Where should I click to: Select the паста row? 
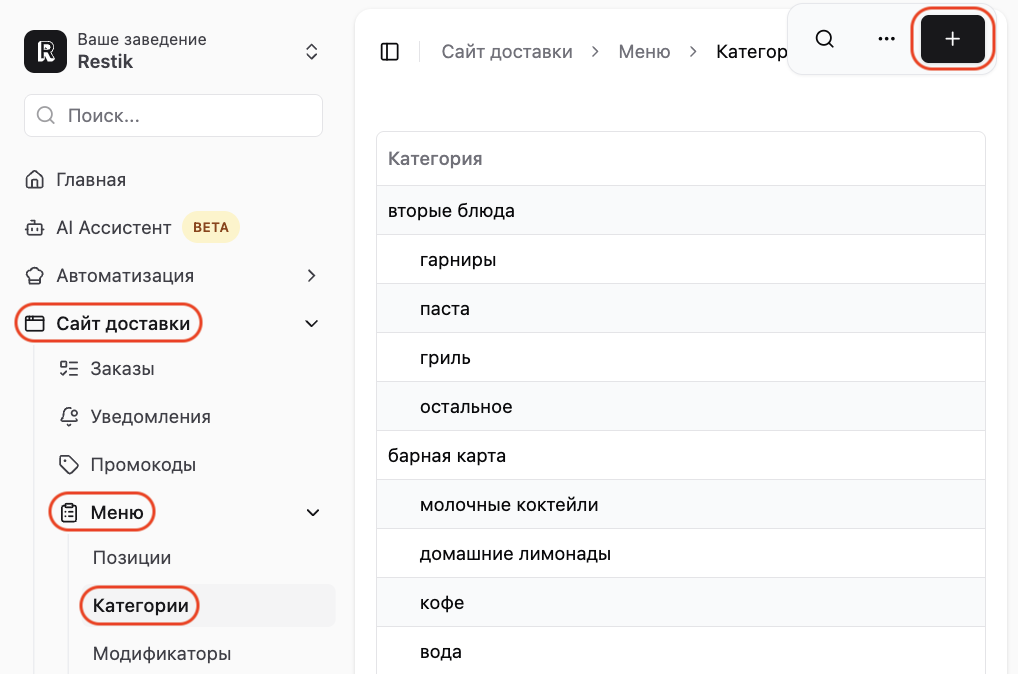pyautogui.click(x=681, y=308)
